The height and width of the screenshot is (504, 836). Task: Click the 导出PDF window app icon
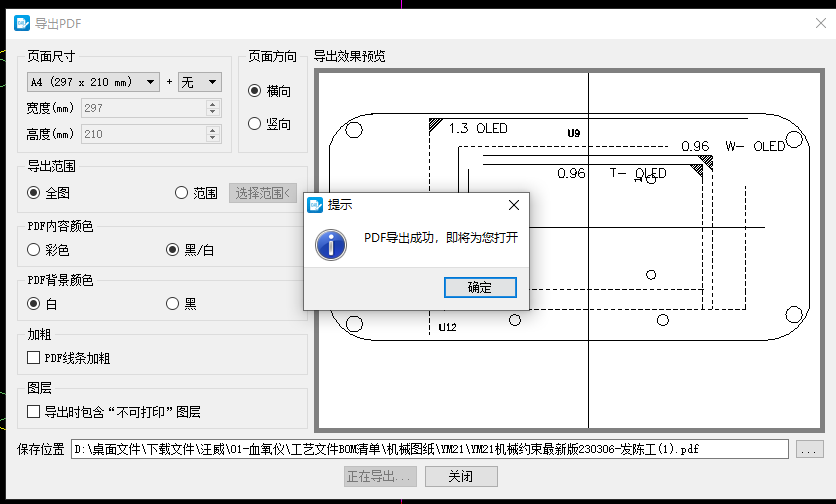(22, 23)
